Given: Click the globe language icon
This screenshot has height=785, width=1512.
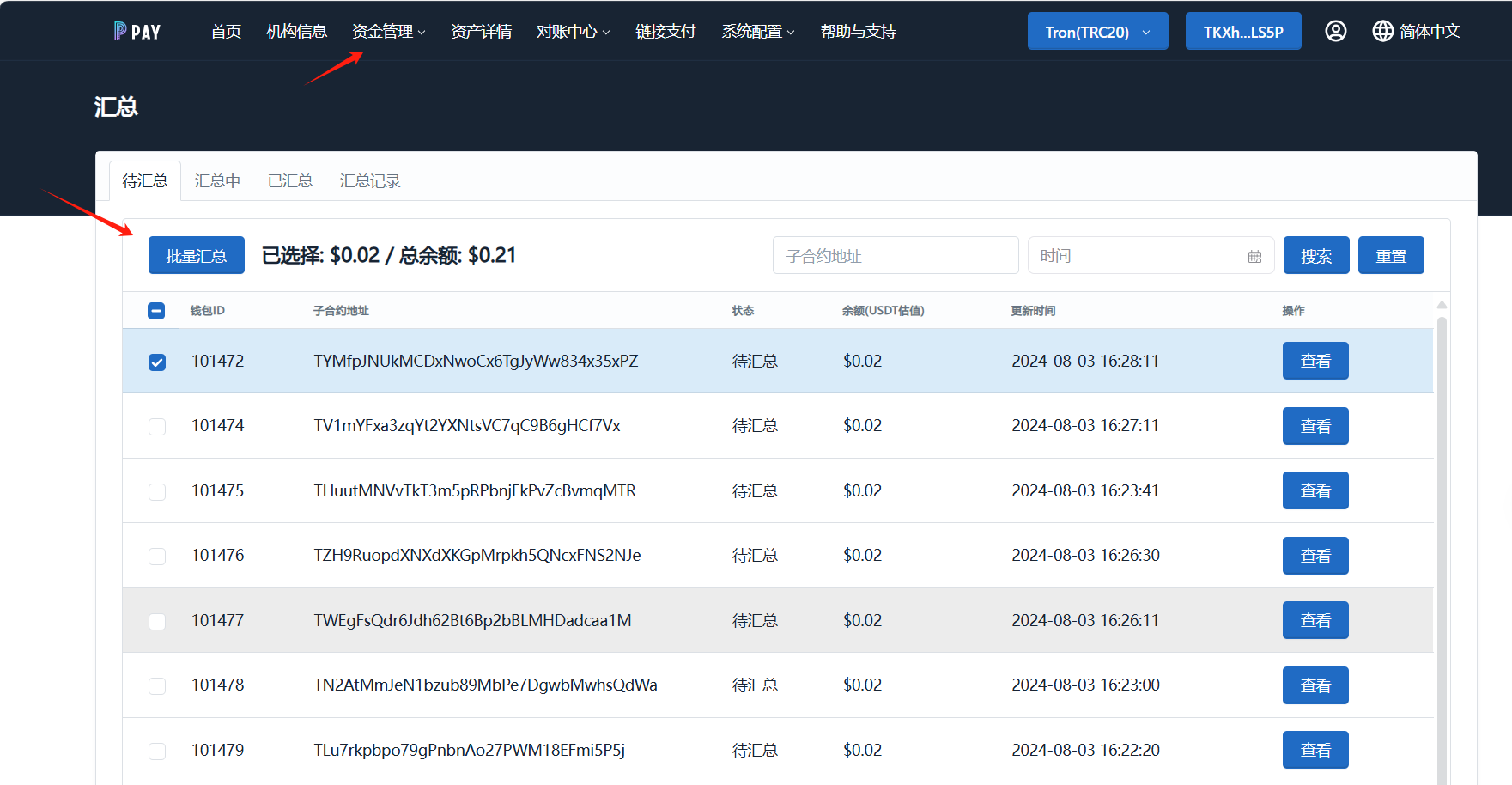Looking at the screenshot, I should click(x=1382, y=31).
